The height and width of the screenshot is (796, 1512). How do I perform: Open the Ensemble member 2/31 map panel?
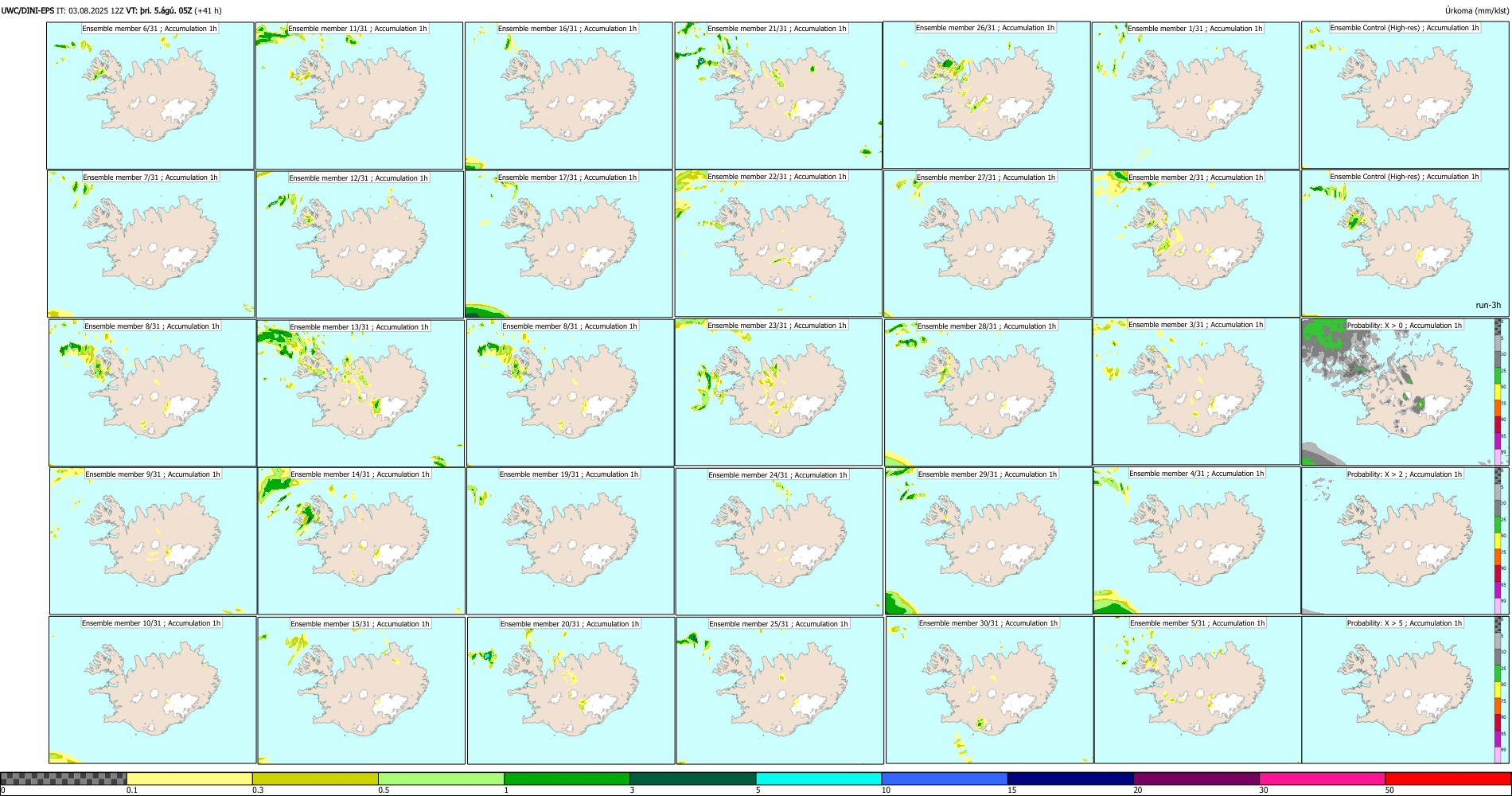(1197, 244)
